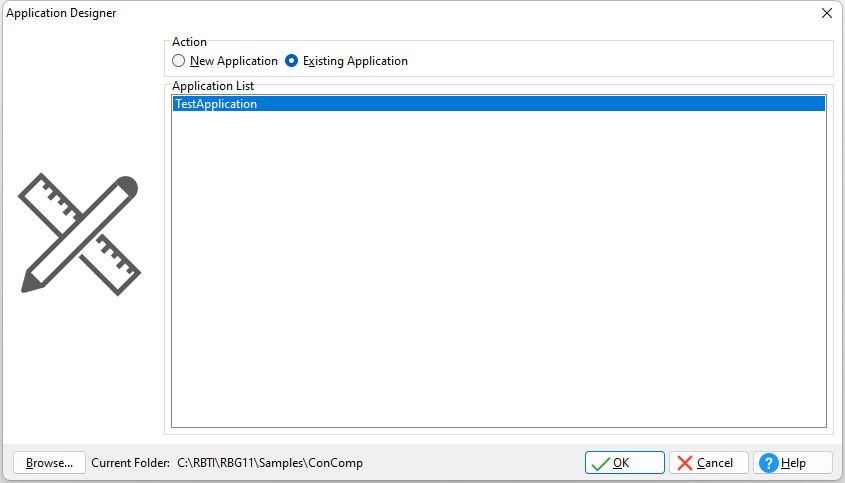Viewport: 845px width, 483px height.
Task: Click the "Application List" group label
Action: coord(213,86)
